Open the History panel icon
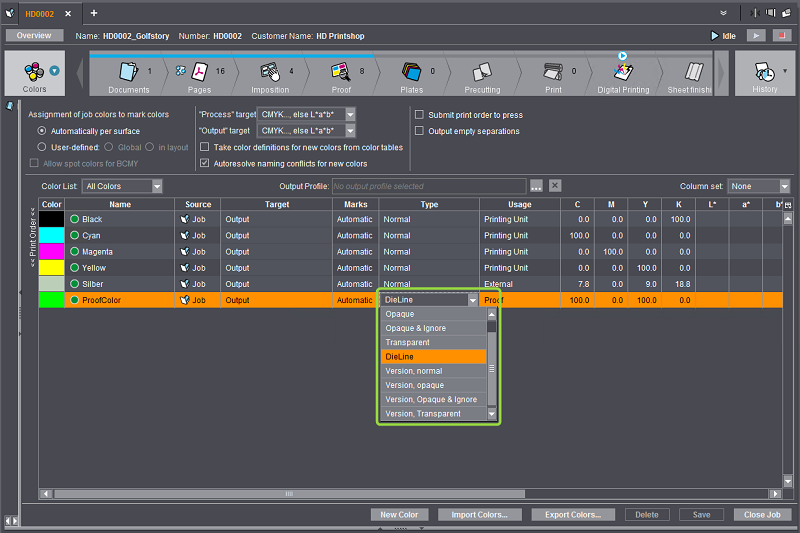800x533 pixels. tap(764, 73)
